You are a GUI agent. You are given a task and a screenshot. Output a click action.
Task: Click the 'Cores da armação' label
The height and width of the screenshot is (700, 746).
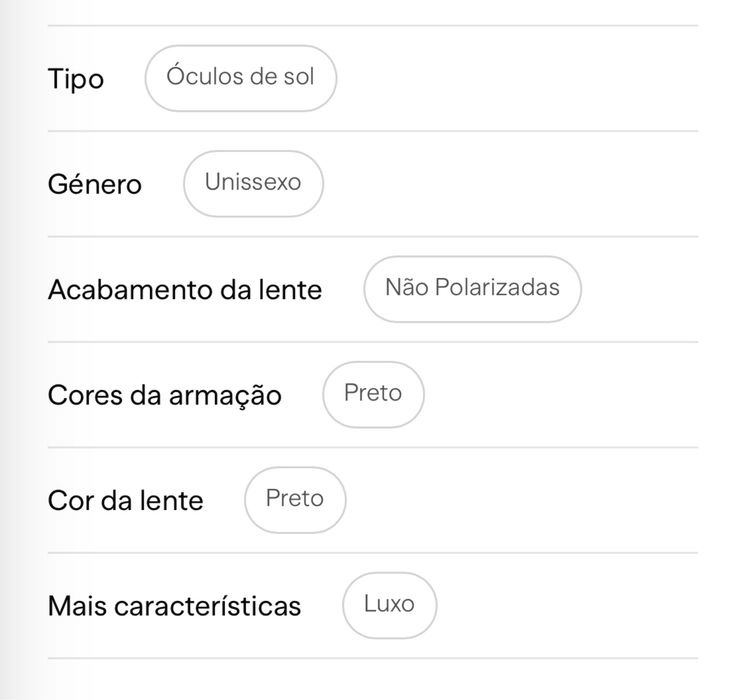coord(165,395)
